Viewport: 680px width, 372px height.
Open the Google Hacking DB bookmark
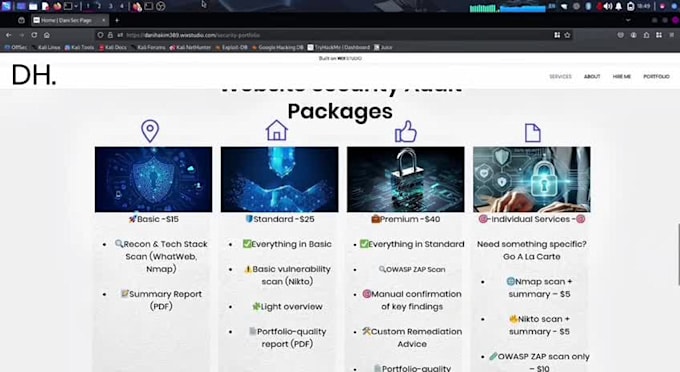[278, 47]
